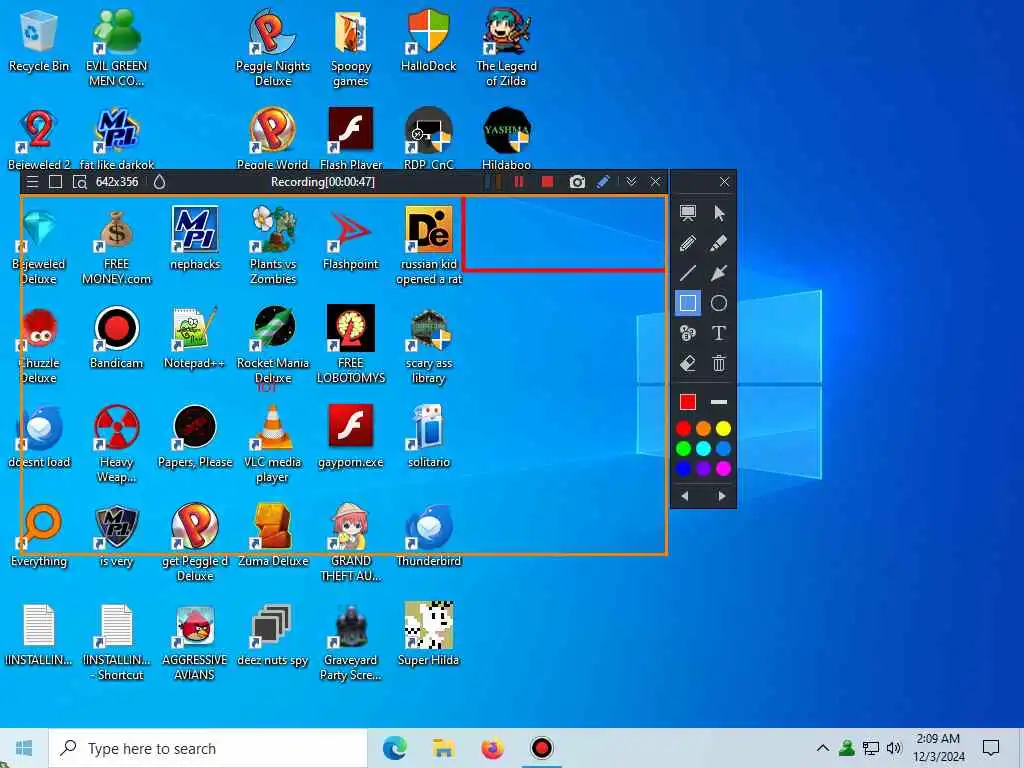The width and height of the screenshot is (1024, 768).
Task: Close the drawing tools panel
Action: (x=724, y=182)
